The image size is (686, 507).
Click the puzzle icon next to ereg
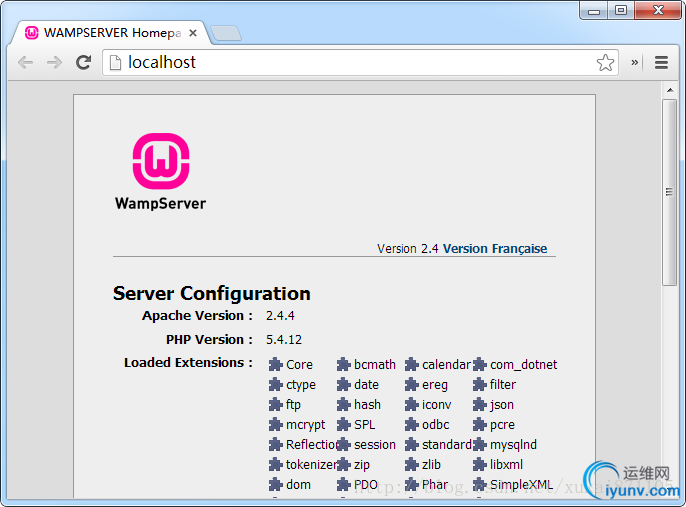tap(412, 384)
